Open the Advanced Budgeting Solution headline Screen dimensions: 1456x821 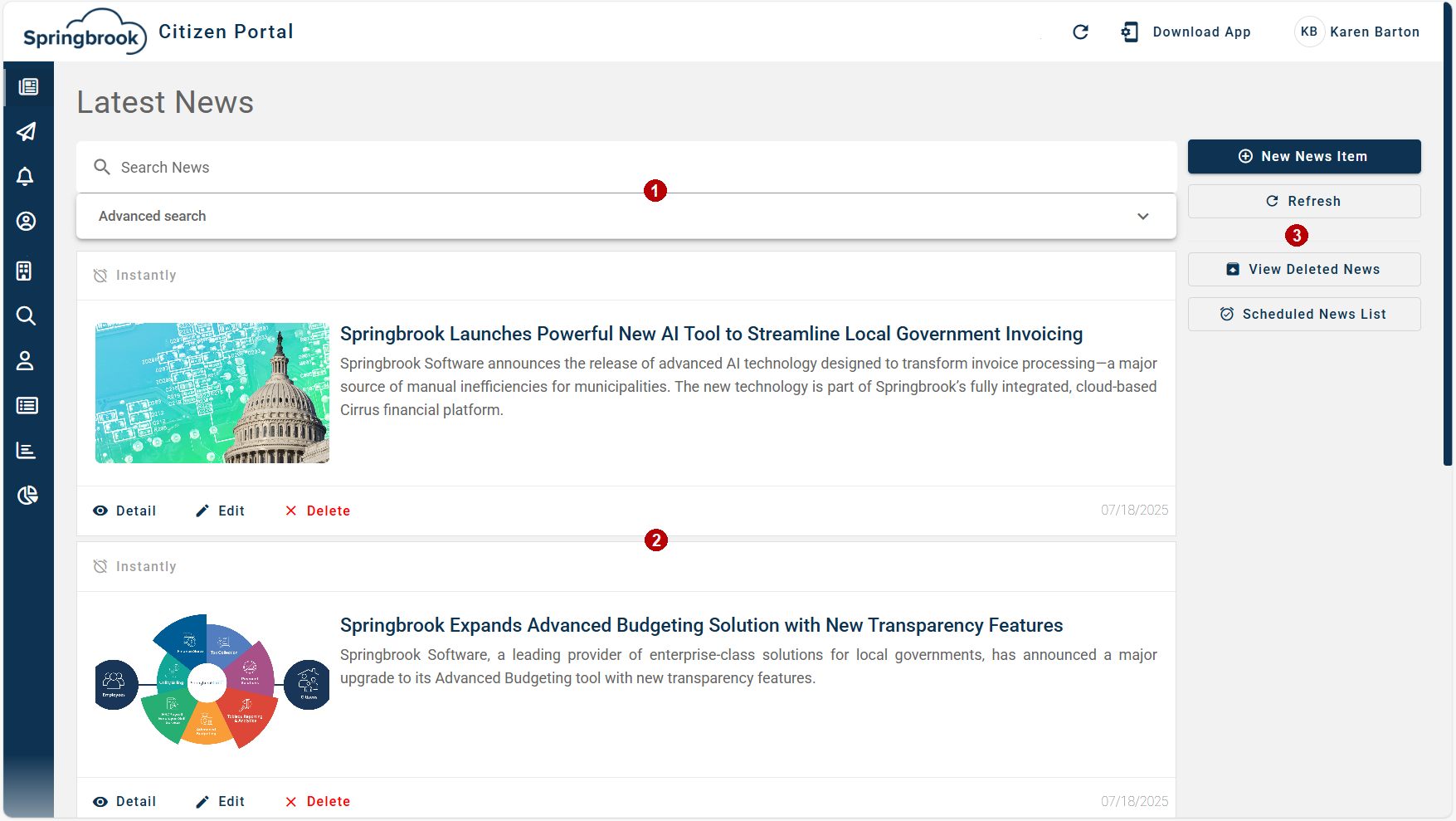click(701, 625)
